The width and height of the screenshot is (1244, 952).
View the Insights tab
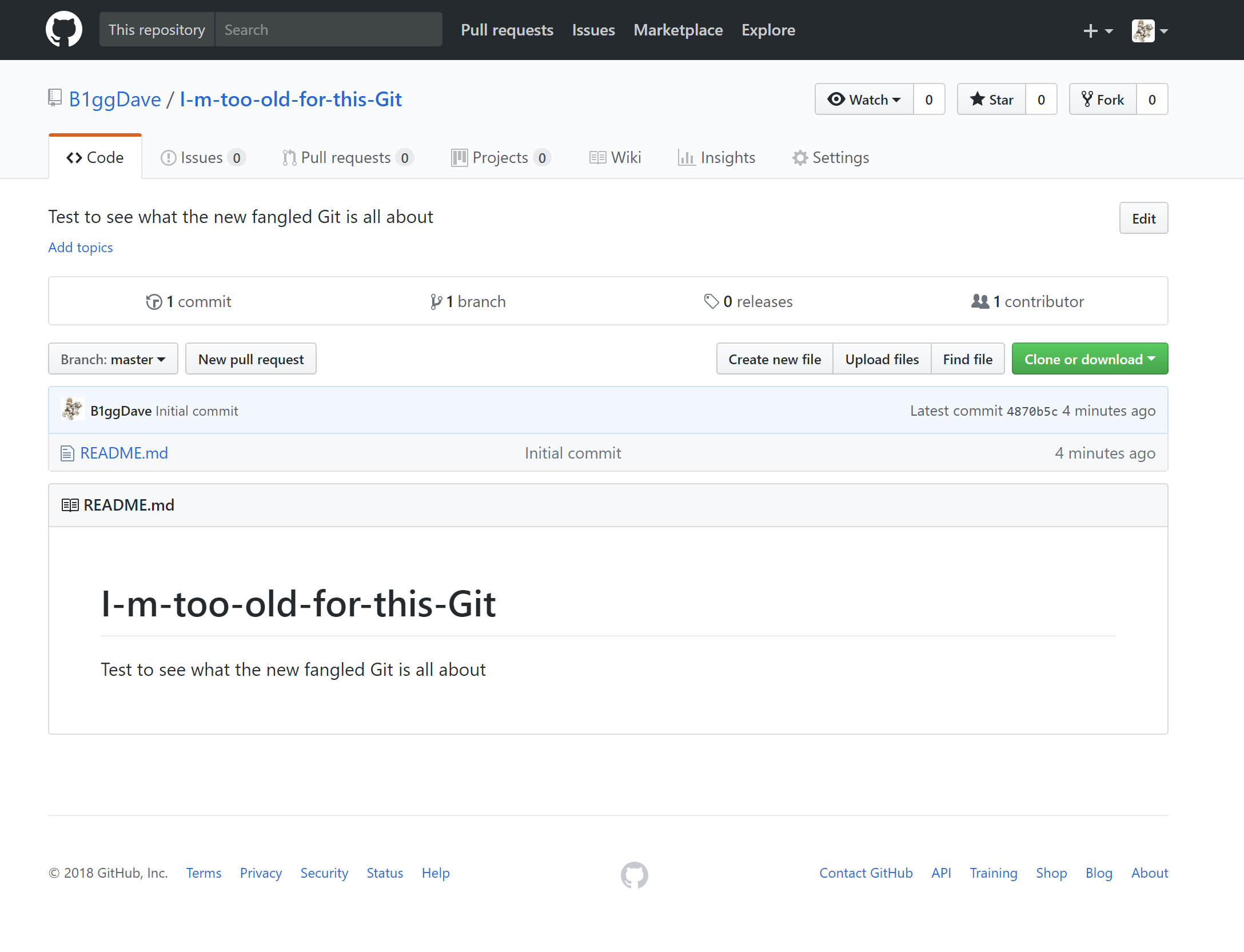click(717, 157)
